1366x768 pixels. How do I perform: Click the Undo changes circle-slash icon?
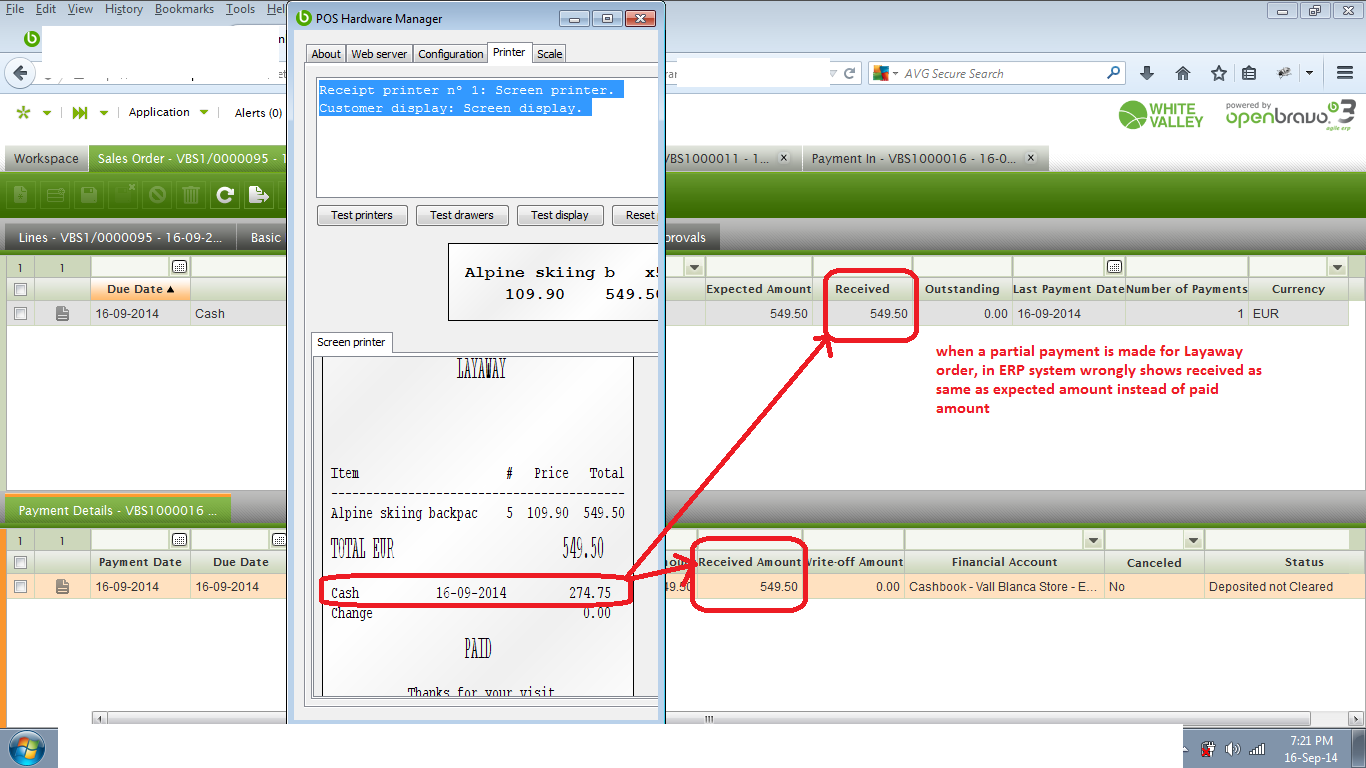[157, 194]
